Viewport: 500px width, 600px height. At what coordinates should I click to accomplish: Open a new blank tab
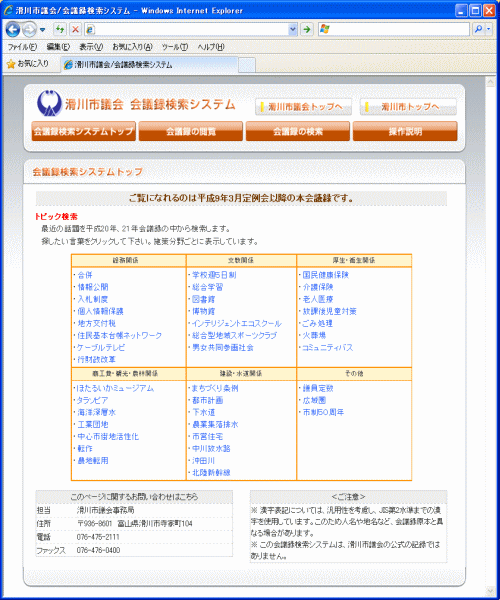coord(247,65)
